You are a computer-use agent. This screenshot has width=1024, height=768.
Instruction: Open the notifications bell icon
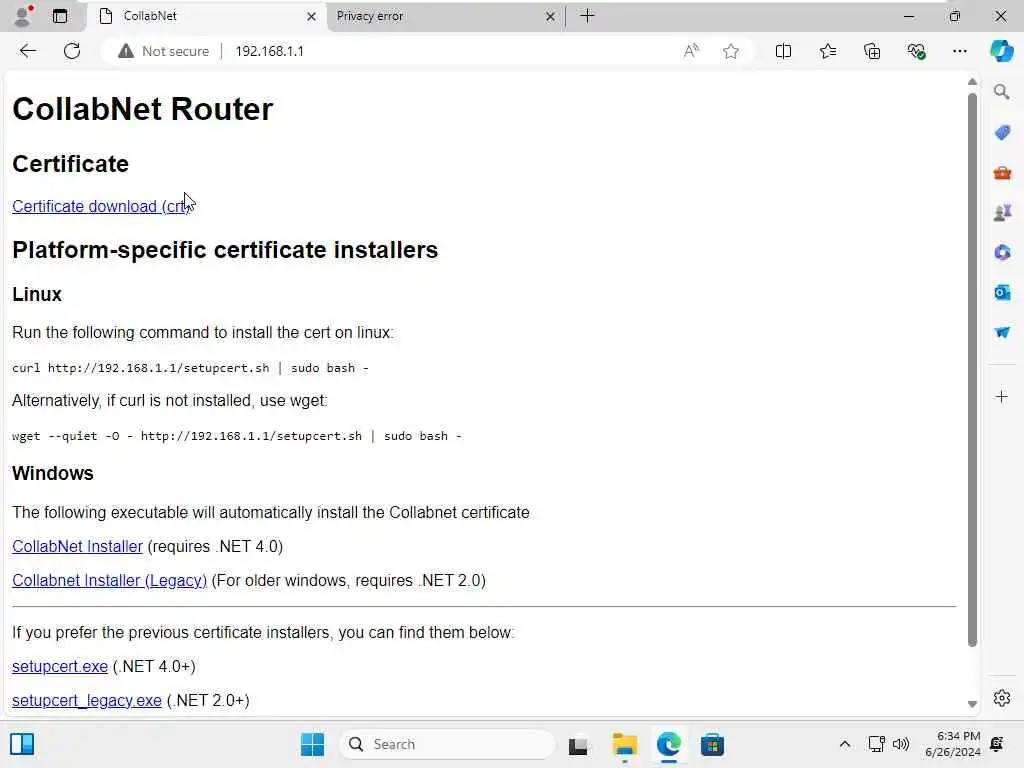point(997,744)
